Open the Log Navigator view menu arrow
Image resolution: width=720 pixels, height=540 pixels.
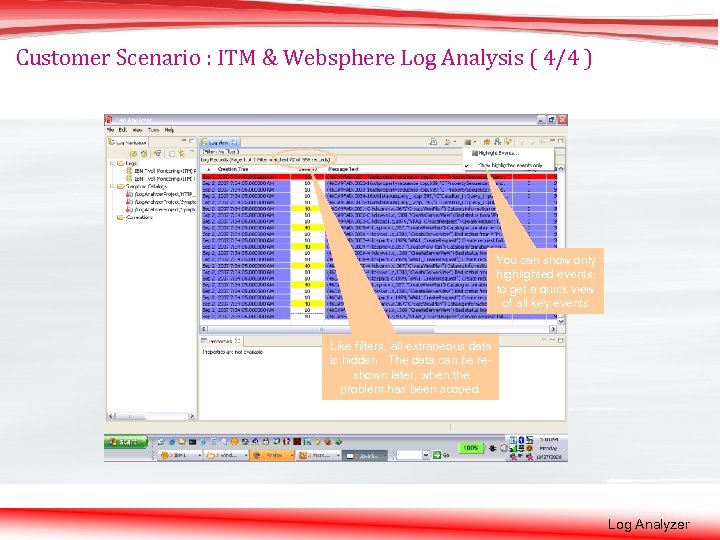coord(191,152)
